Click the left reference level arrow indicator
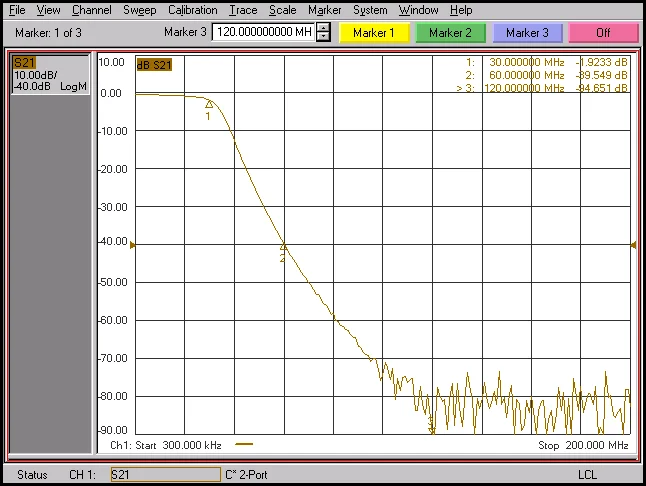 click(132, 245)
